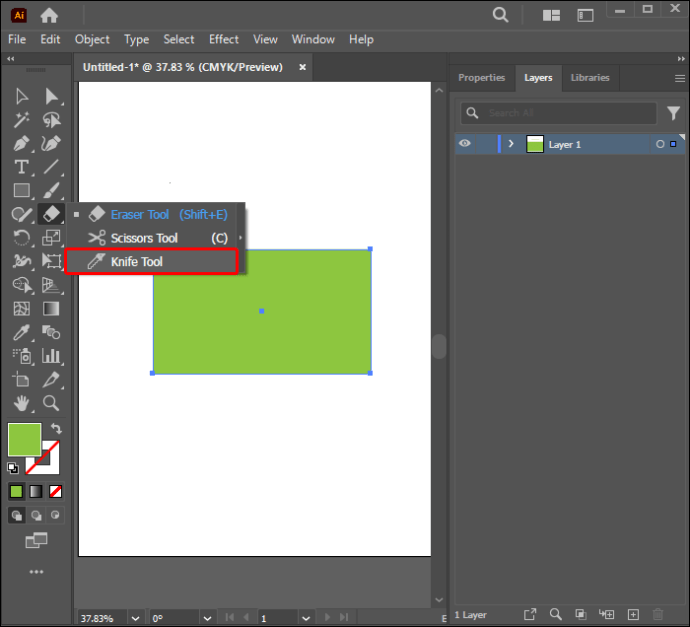The width and height of the screenshot is (690, 627).
Task: Select the Eyedropper tool
Action: (22, 333)
